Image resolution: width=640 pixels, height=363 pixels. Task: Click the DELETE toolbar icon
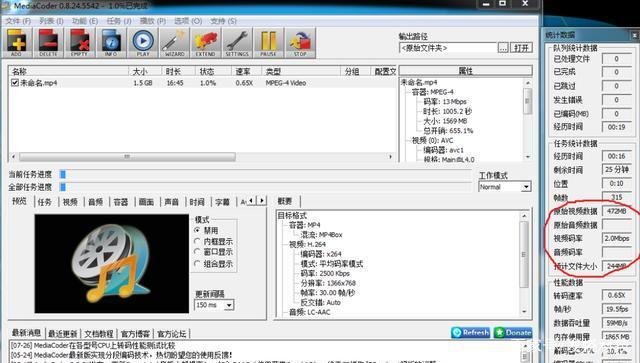click(x=48, y=43)
